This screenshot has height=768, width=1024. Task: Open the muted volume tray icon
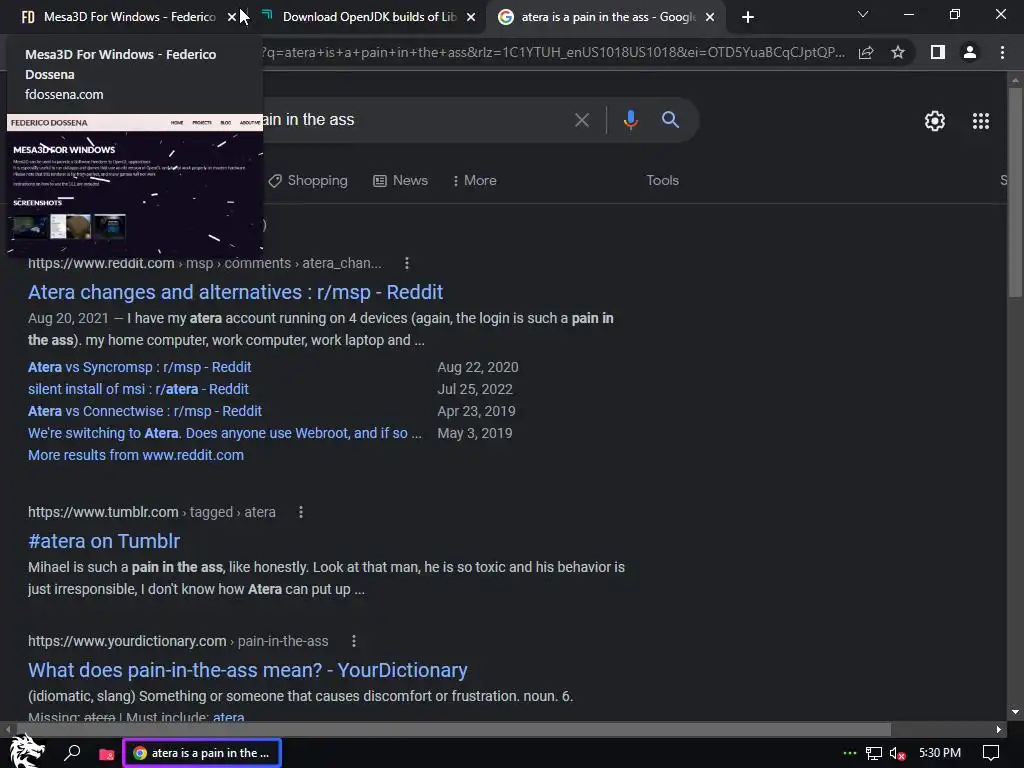897,754
